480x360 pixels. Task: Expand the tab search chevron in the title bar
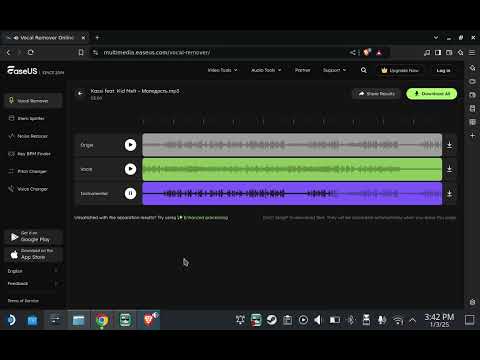(x=436, y=38)
